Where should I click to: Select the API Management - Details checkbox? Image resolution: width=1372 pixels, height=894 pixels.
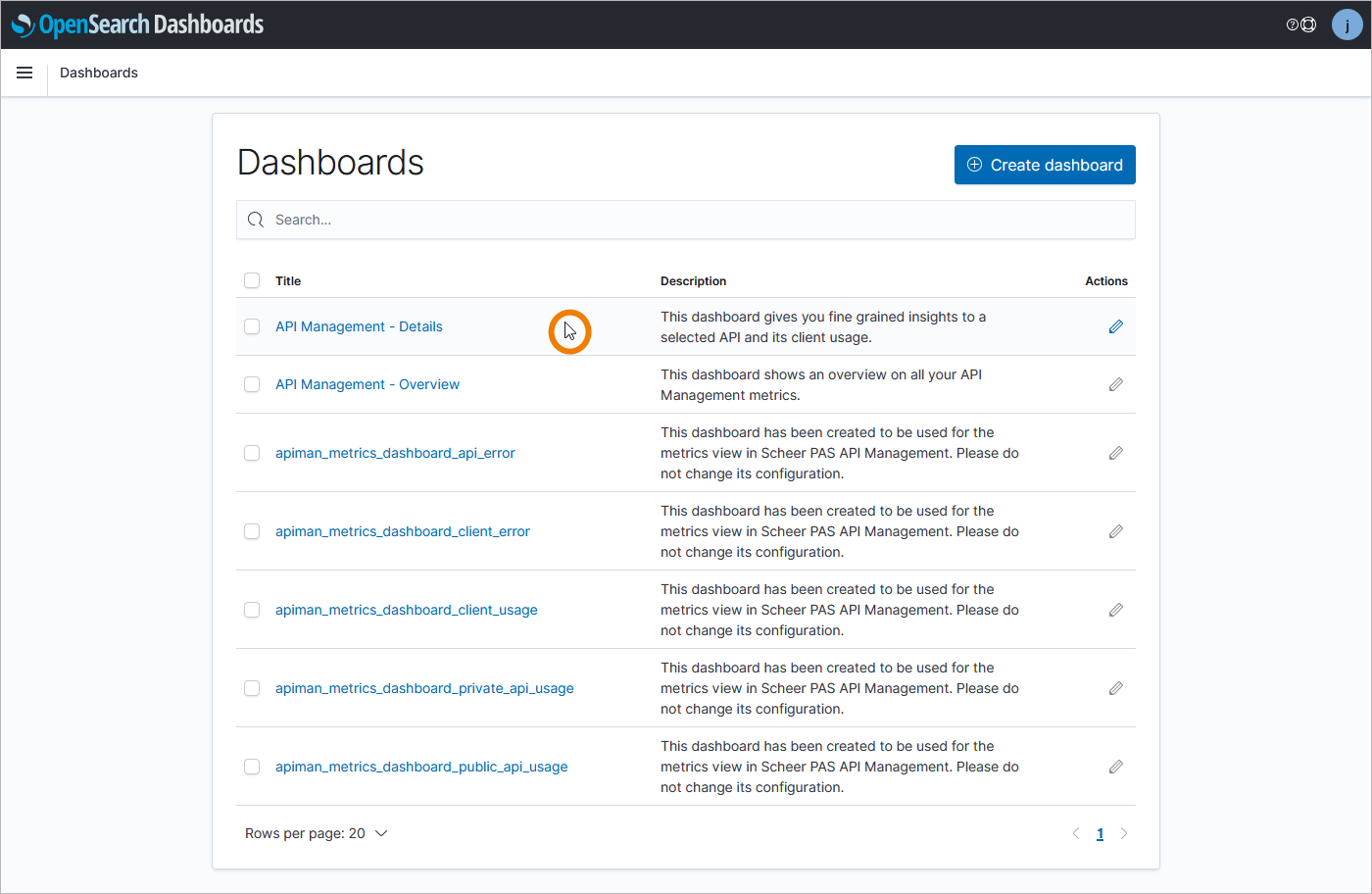[x=252, y=326]
